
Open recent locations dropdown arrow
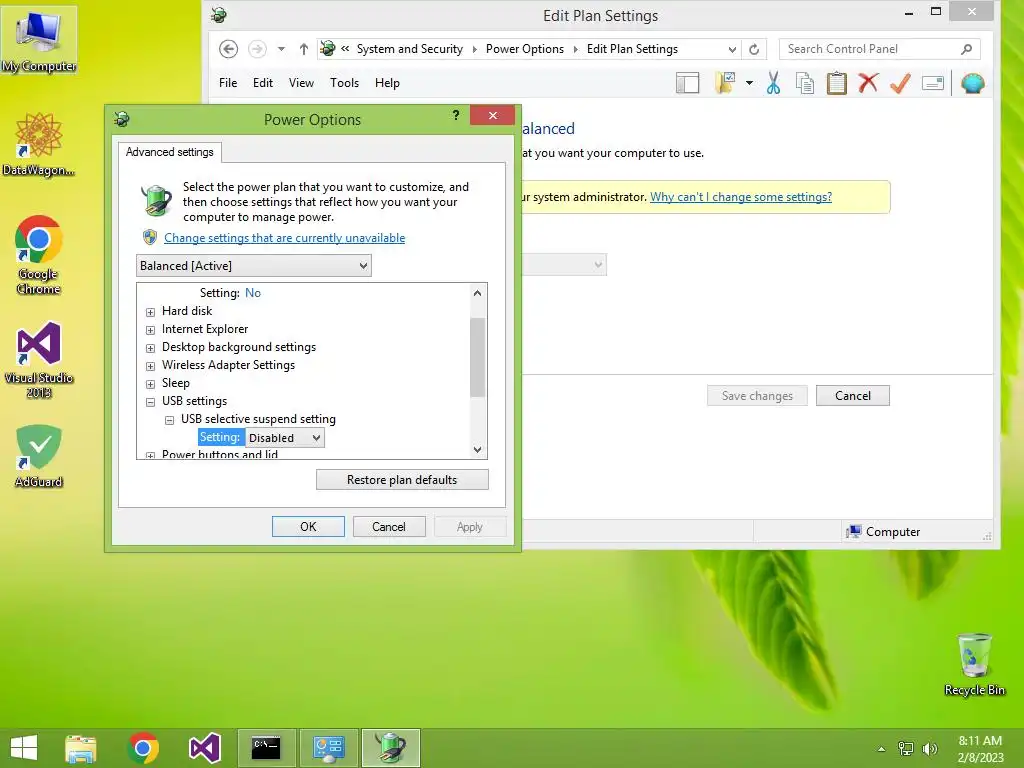pos(281,49)
